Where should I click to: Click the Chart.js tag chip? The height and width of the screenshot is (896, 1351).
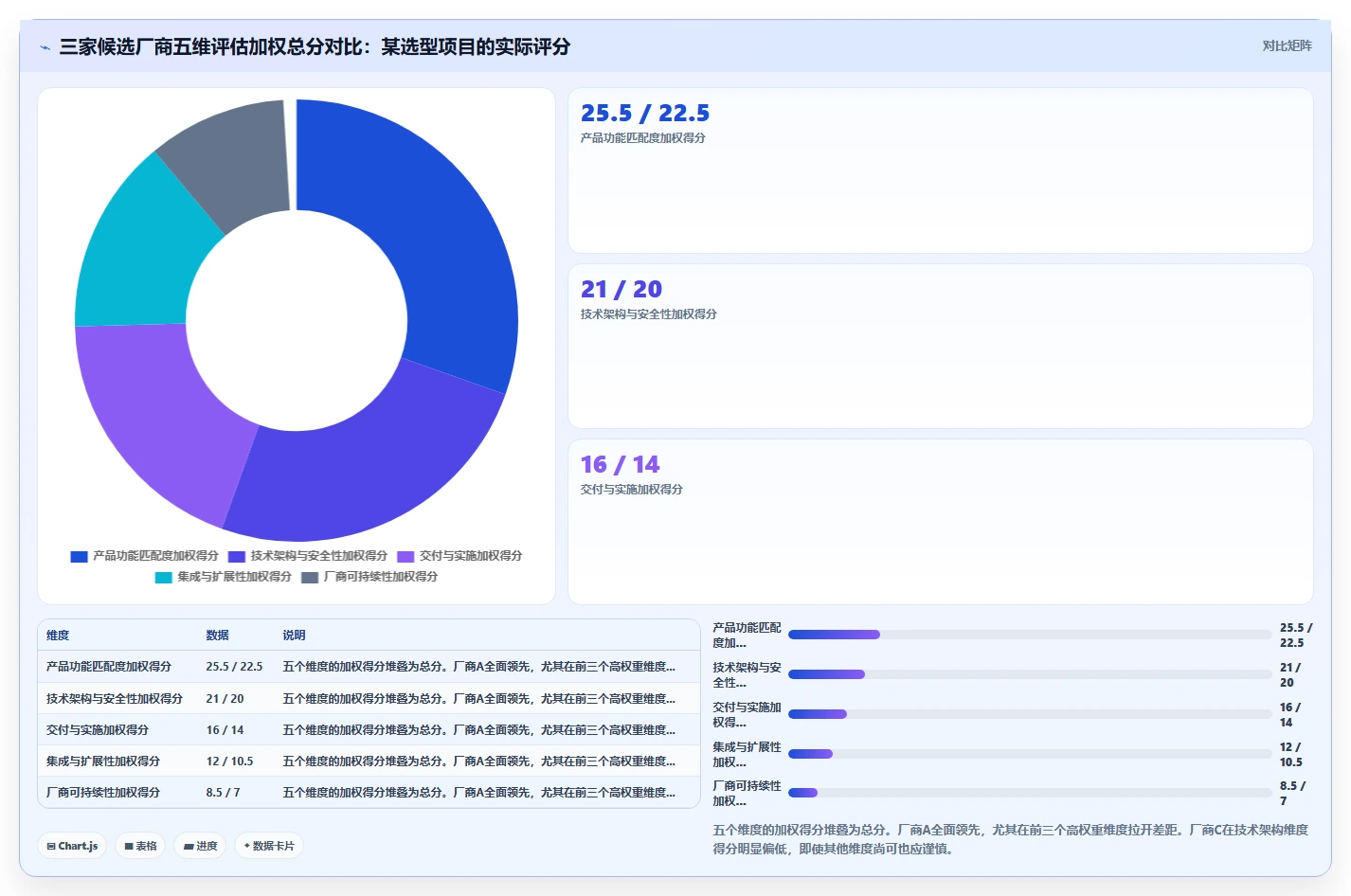click(72, 846)
